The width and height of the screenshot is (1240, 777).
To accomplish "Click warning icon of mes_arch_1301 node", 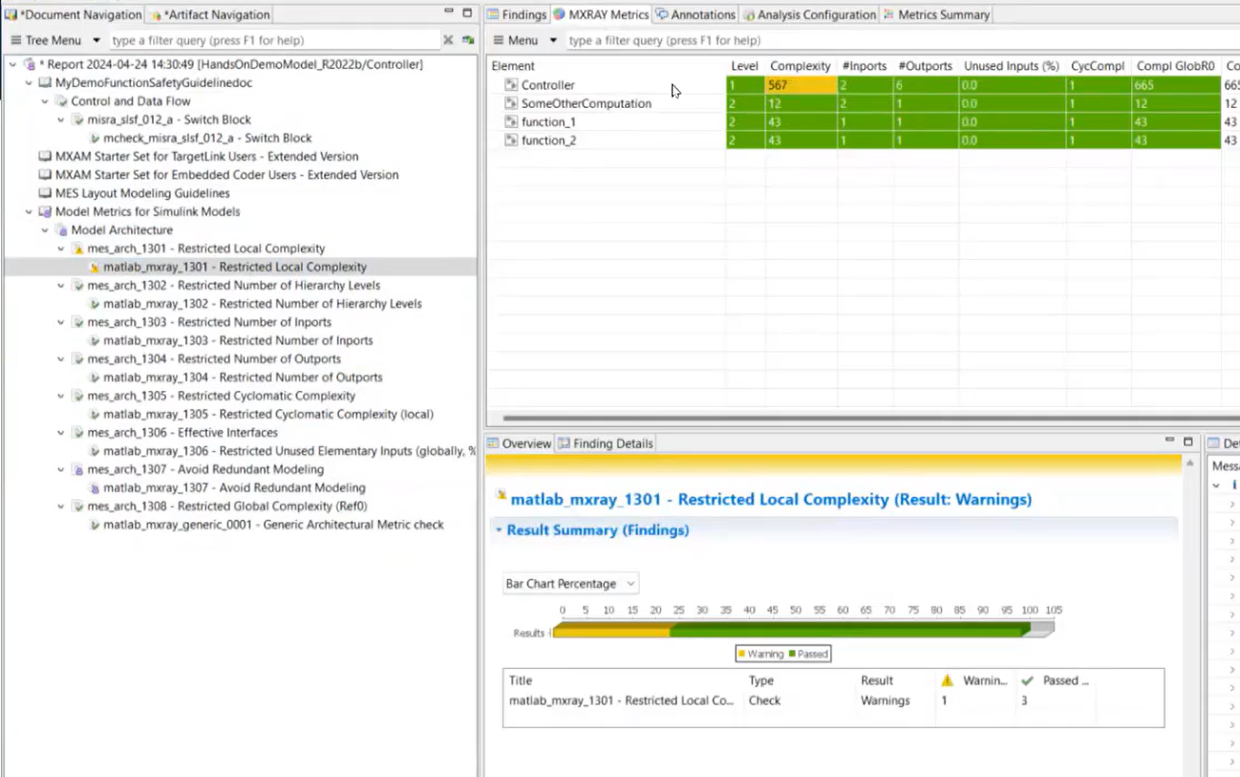I will tap(77, 248).
